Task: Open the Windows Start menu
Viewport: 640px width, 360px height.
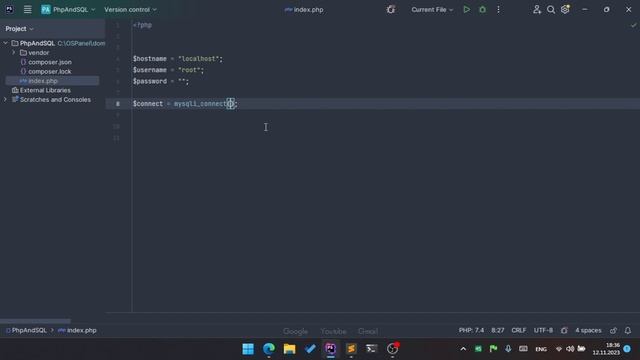Action: [x=248, y=349]
